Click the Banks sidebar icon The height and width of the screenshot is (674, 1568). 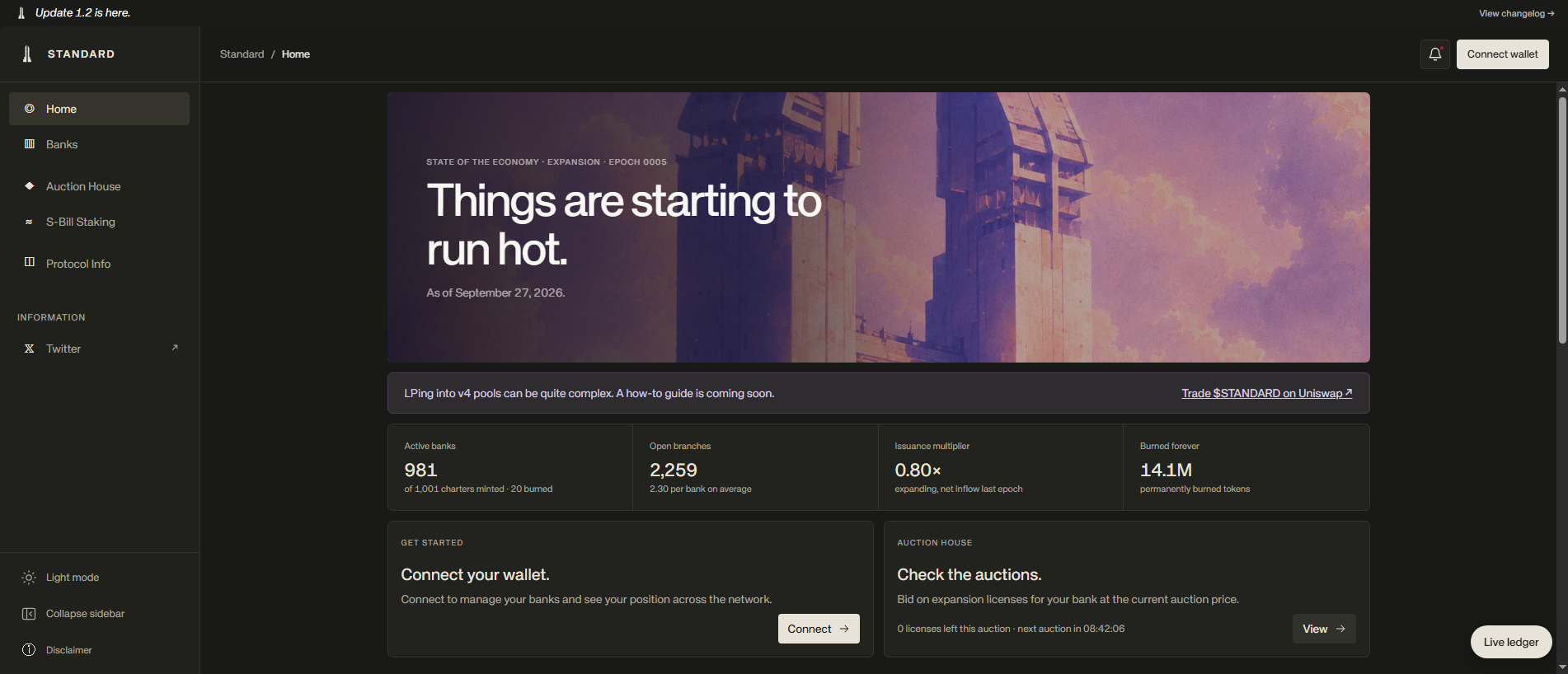point(30,144)
